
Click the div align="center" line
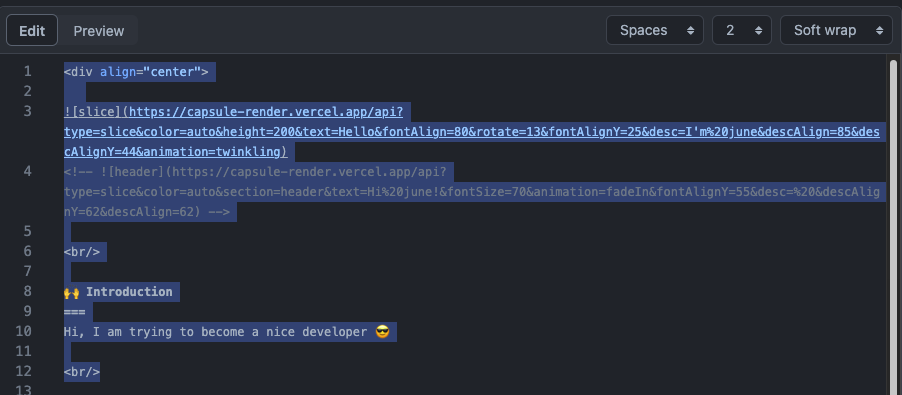[x=136, y=72]
